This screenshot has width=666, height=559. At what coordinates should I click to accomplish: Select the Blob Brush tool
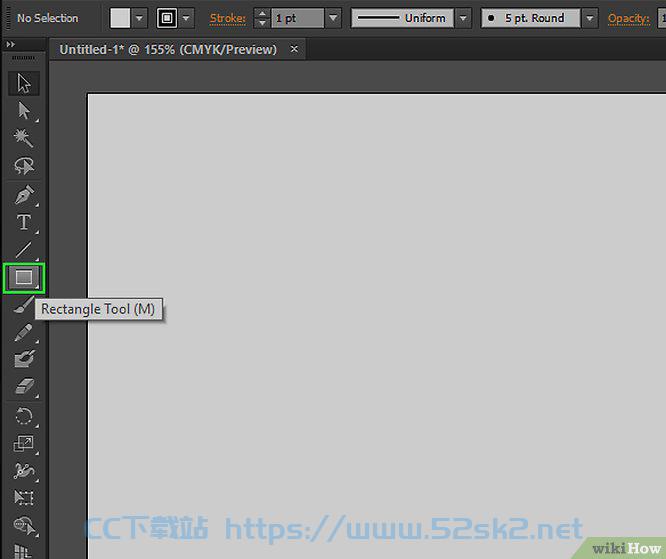tap(24, 359)
